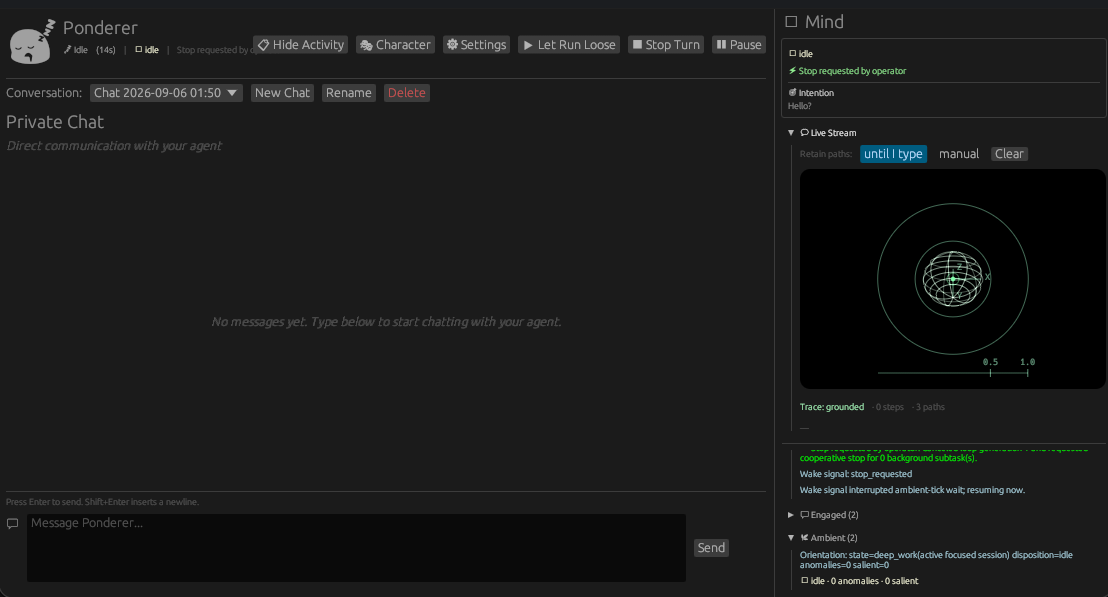This screenshot has height=597, width=1108.
Task: Click the lightning bolt icon by Stop requested
Action: tap(792, 71)
